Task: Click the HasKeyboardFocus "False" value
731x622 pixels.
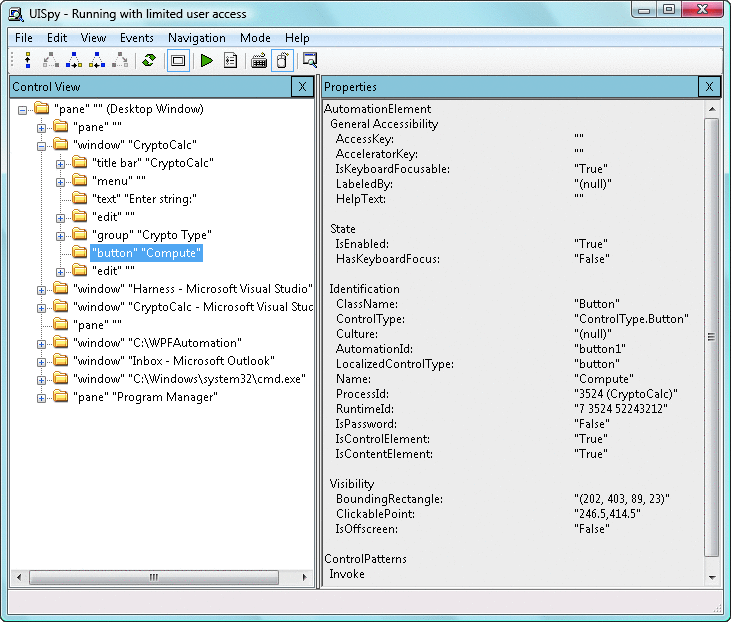Action: (592, 259)
